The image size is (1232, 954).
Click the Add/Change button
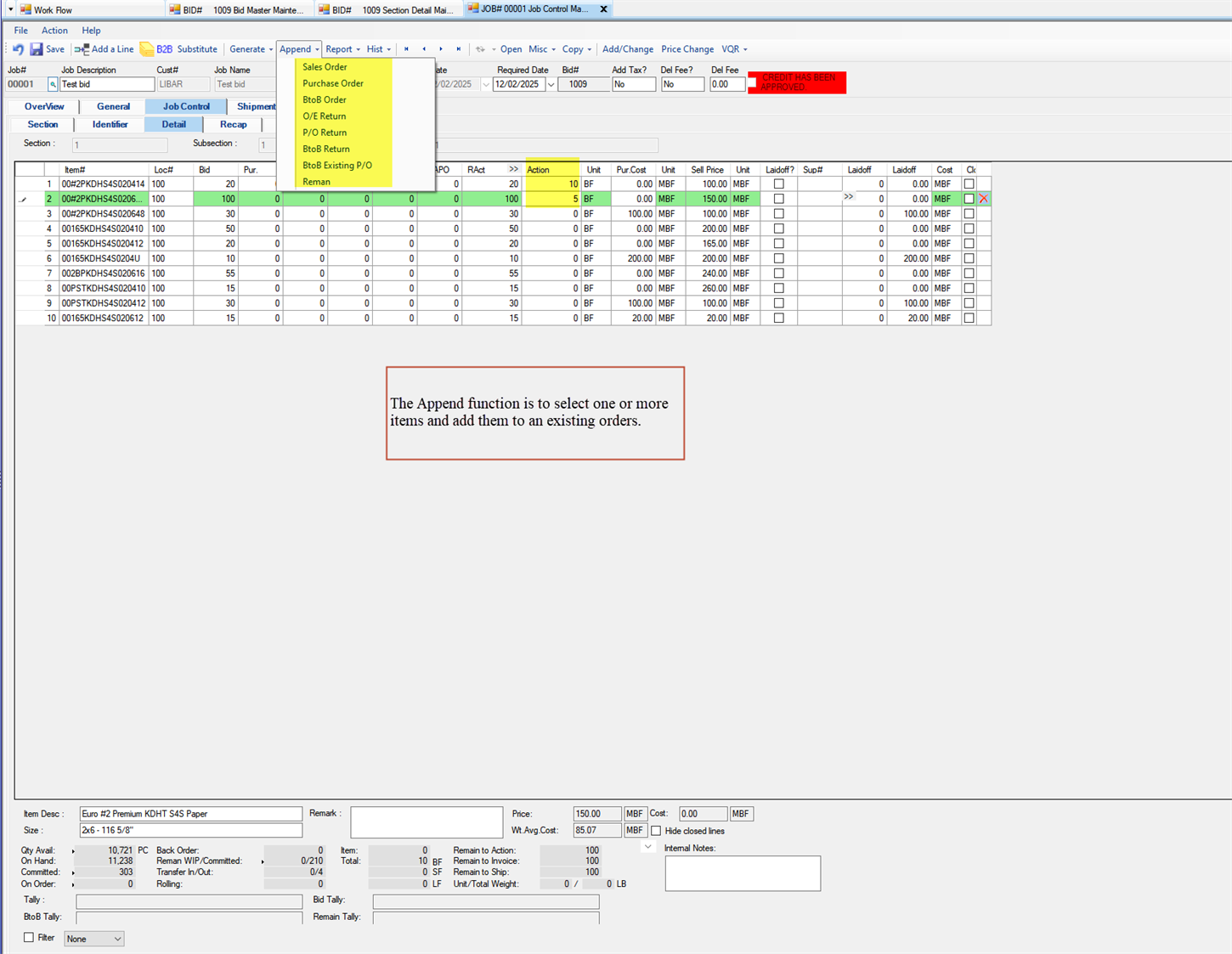coord(628,49)
